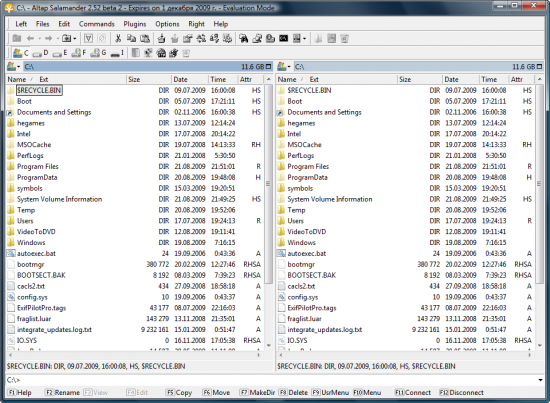Click left panel horizontal scroll right arrow

tap(259, 355)
